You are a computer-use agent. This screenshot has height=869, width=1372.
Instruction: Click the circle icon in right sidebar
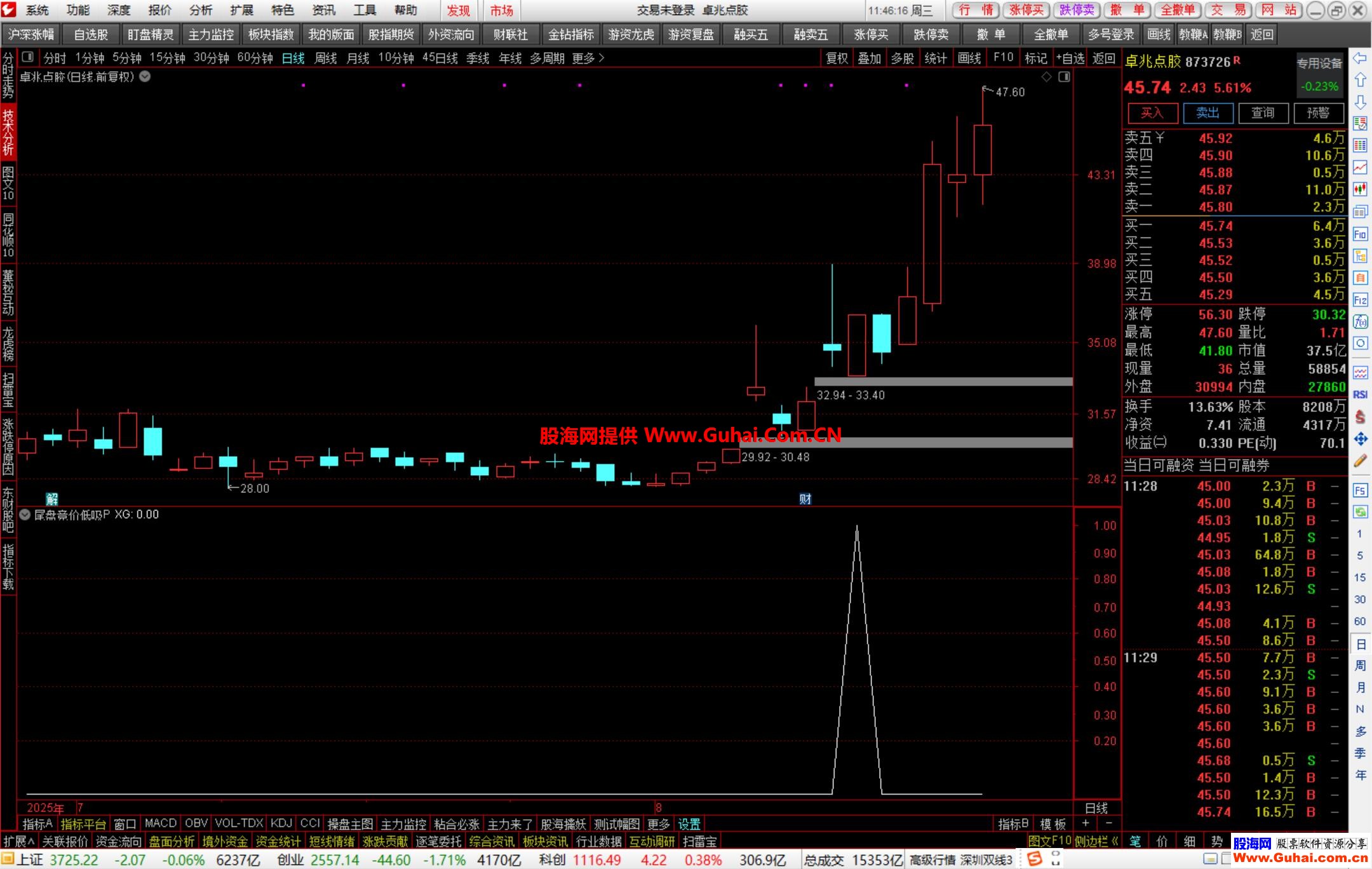[1360, 343]
